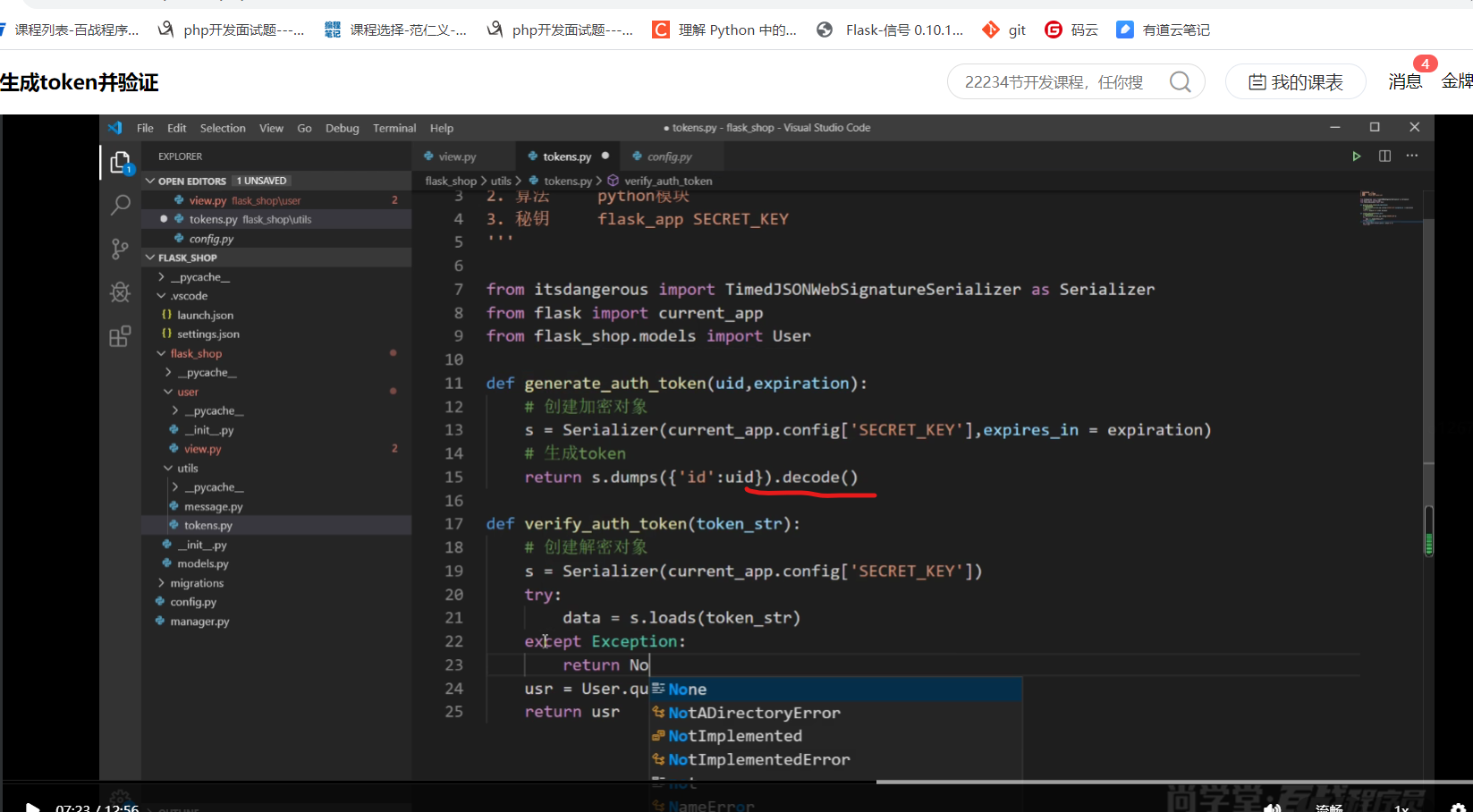Open 消息 notifications link
Screen dimensions: 1473x812
[1405, 81]
